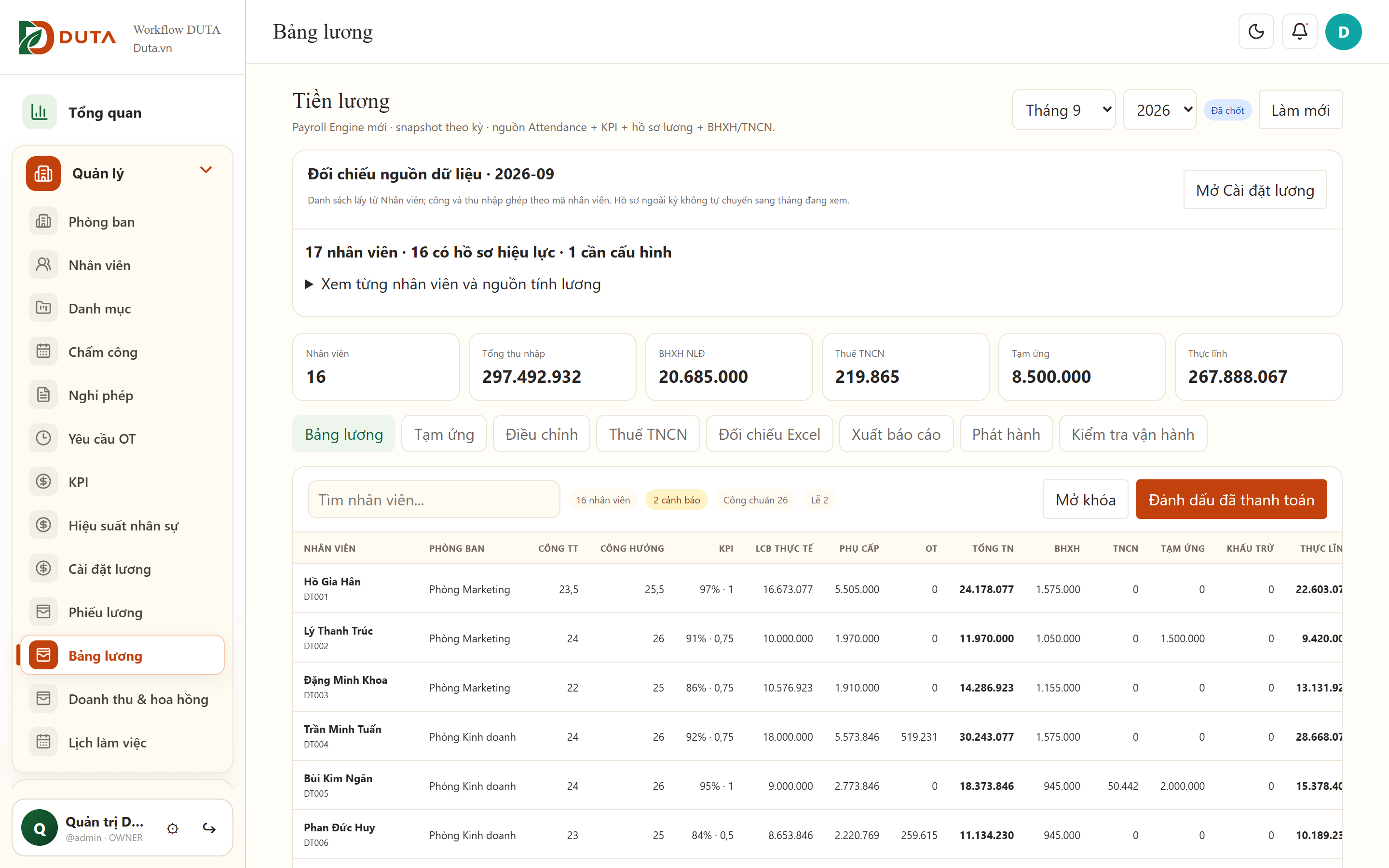Open Danh mục folder icon
Viewport: 1389px width, 868px height.
(43, 308)
